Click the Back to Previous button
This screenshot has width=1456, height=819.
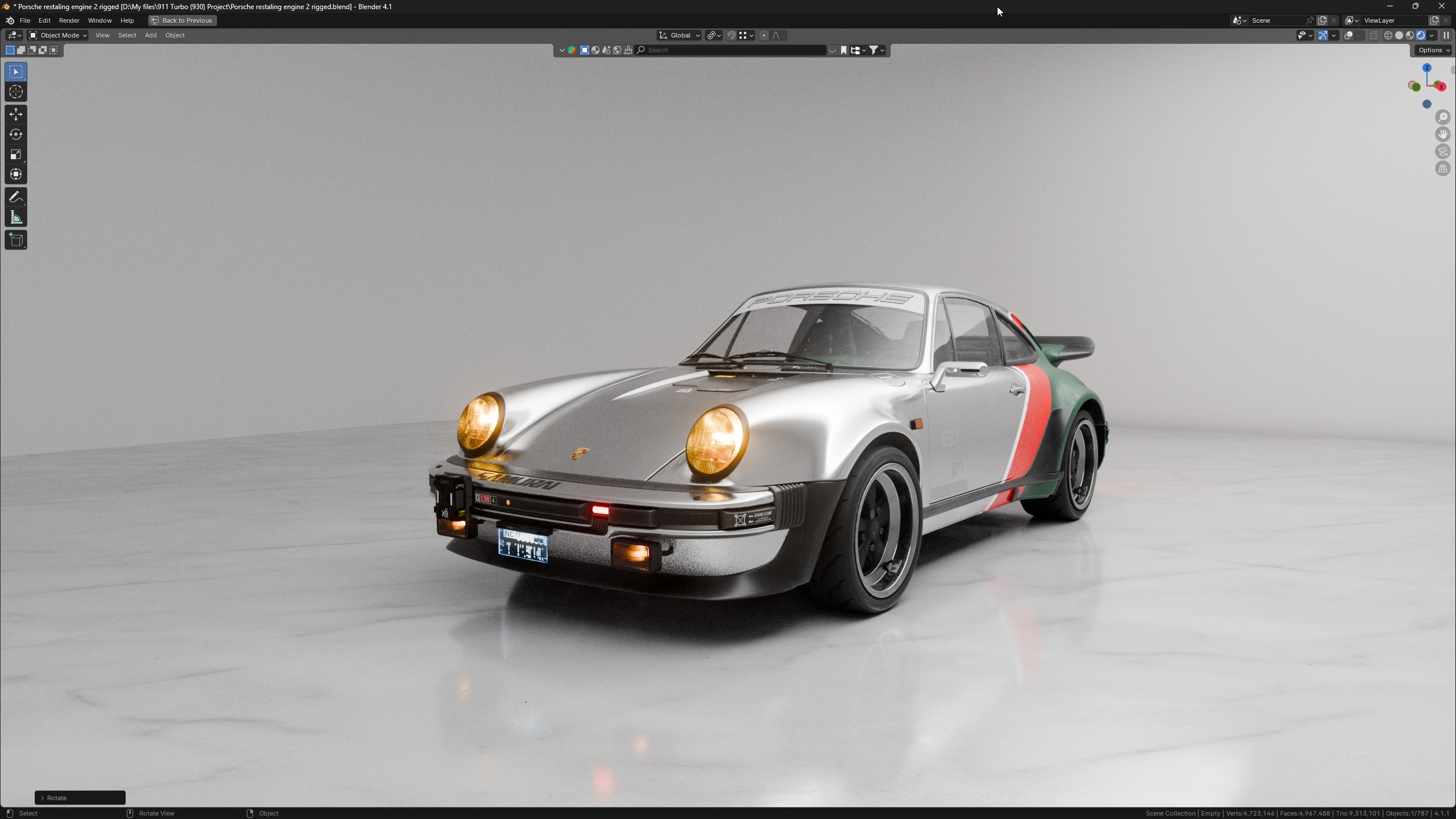coord(182,20)
